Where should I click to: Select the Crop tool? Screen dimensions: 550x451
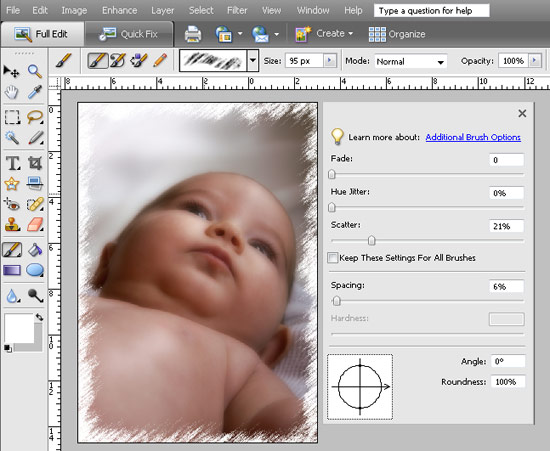pos(35,163)
